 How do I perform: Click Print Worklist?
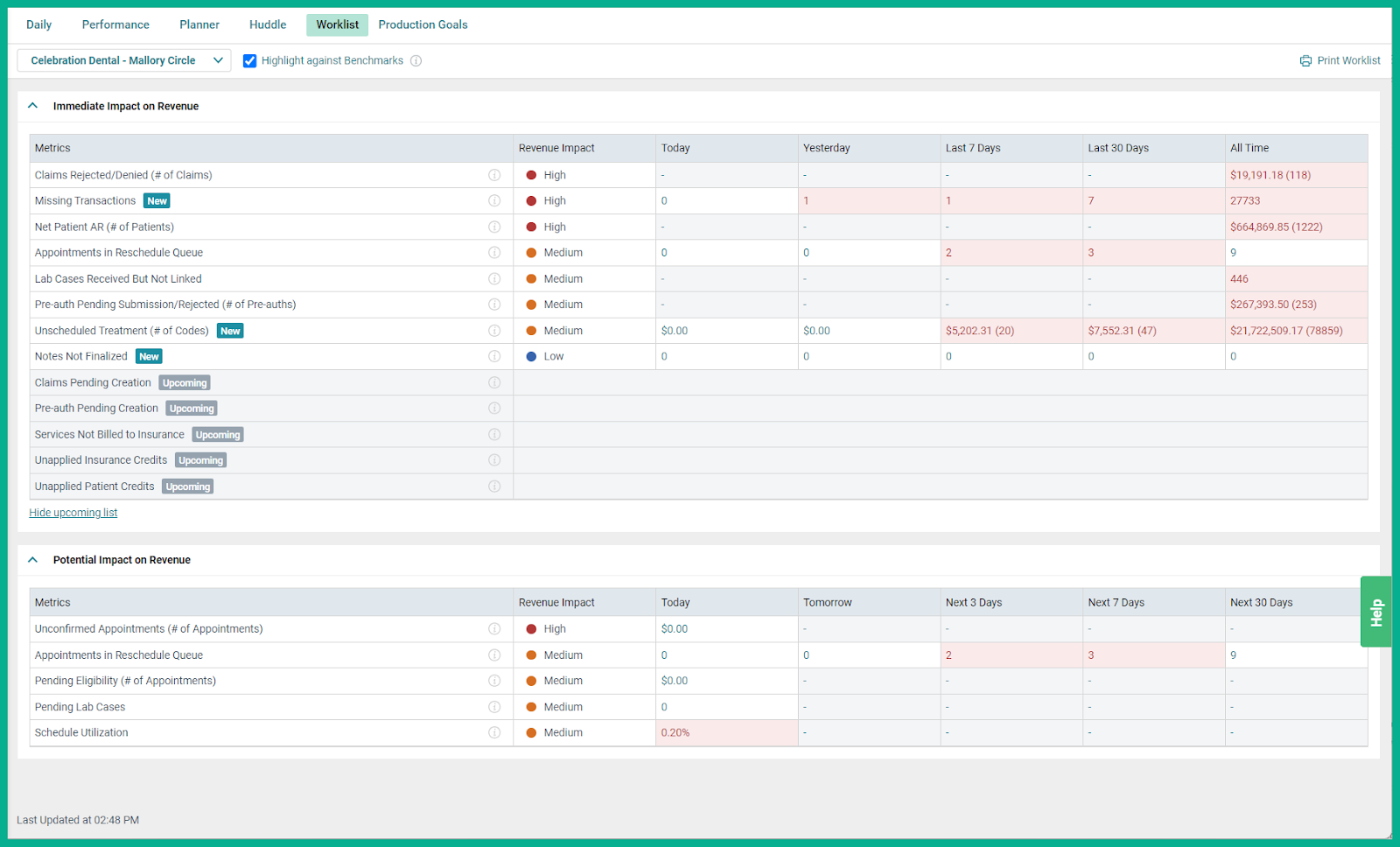tap(1348, 60)
